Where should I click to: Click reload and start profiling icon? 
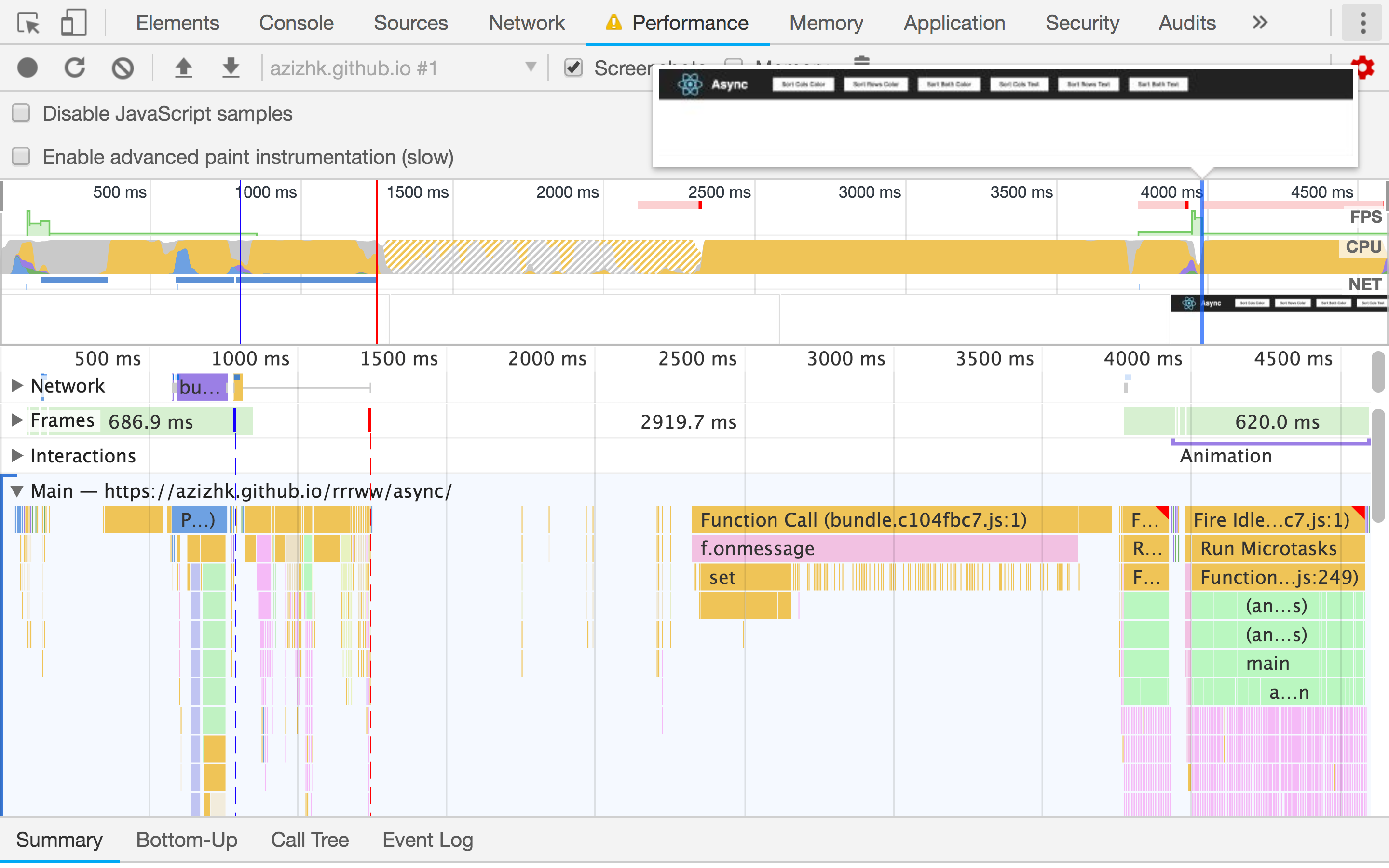click(75, 68)
